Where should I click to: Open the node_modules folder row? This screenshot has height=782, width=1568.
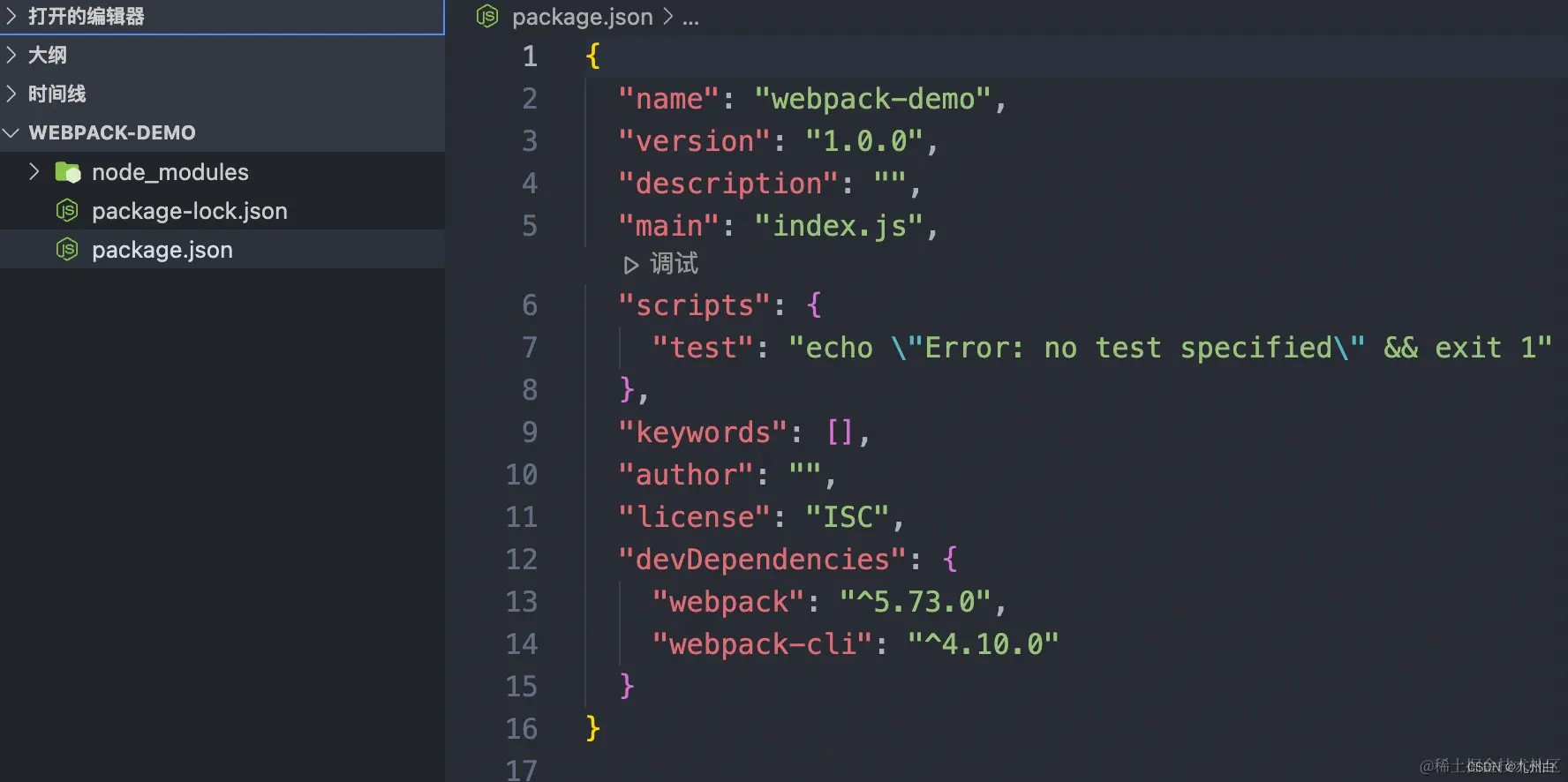pos(222,171)
